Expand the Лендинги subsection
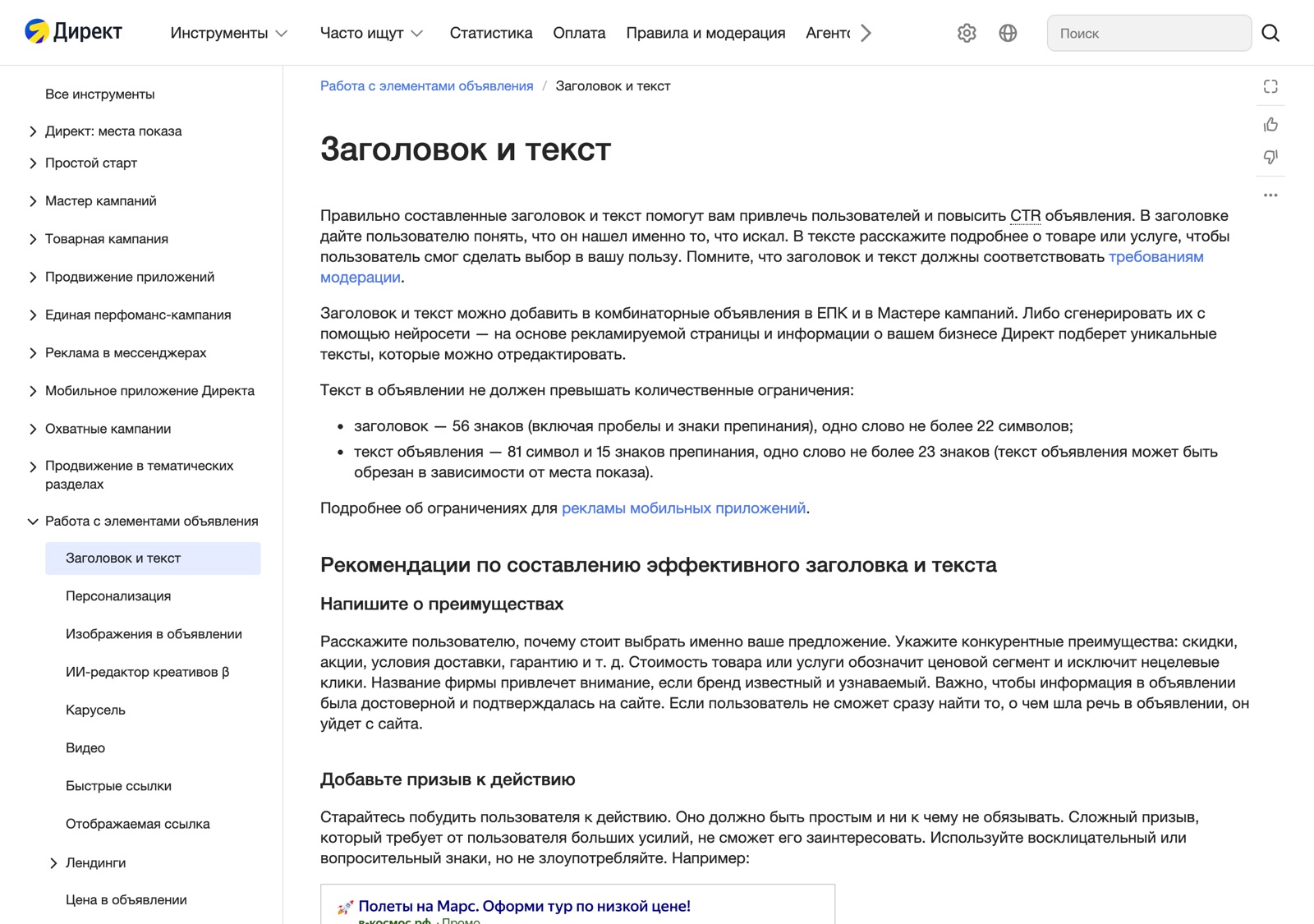The image size is (1314, 924). 53,863
